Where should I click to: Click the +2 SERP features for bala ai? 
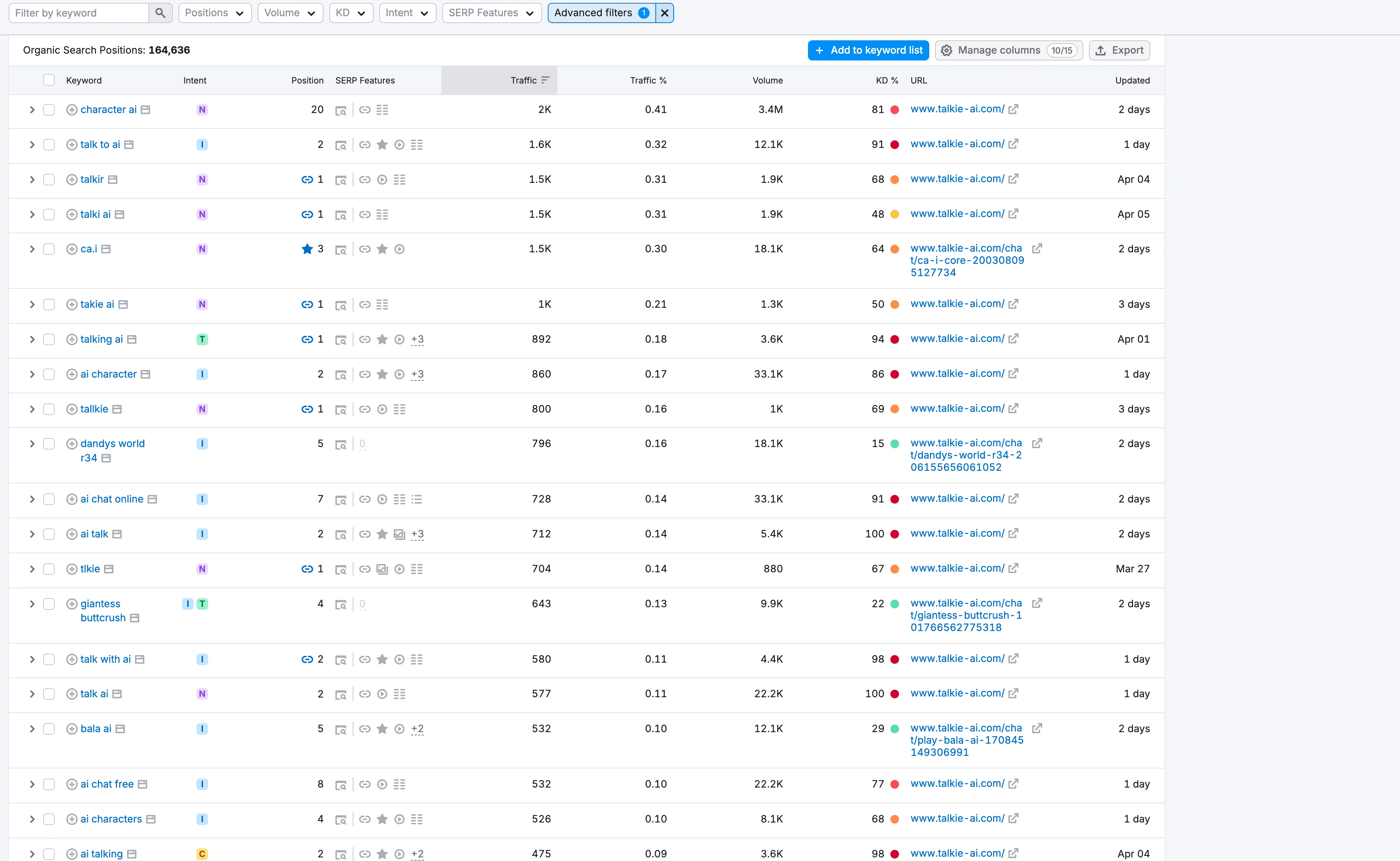tap(417, 729)
